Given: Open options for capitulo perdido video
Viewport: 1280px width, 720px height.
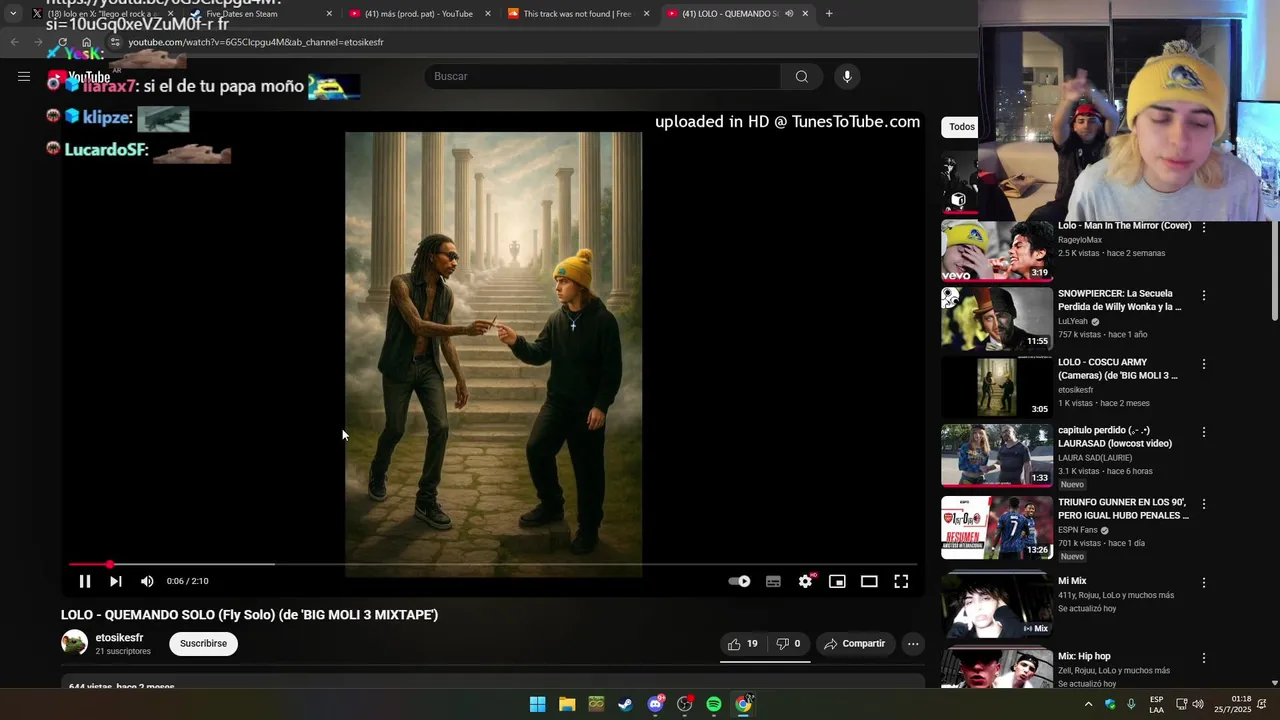Looking at the screenshot, I should (x=1204, y=432).
